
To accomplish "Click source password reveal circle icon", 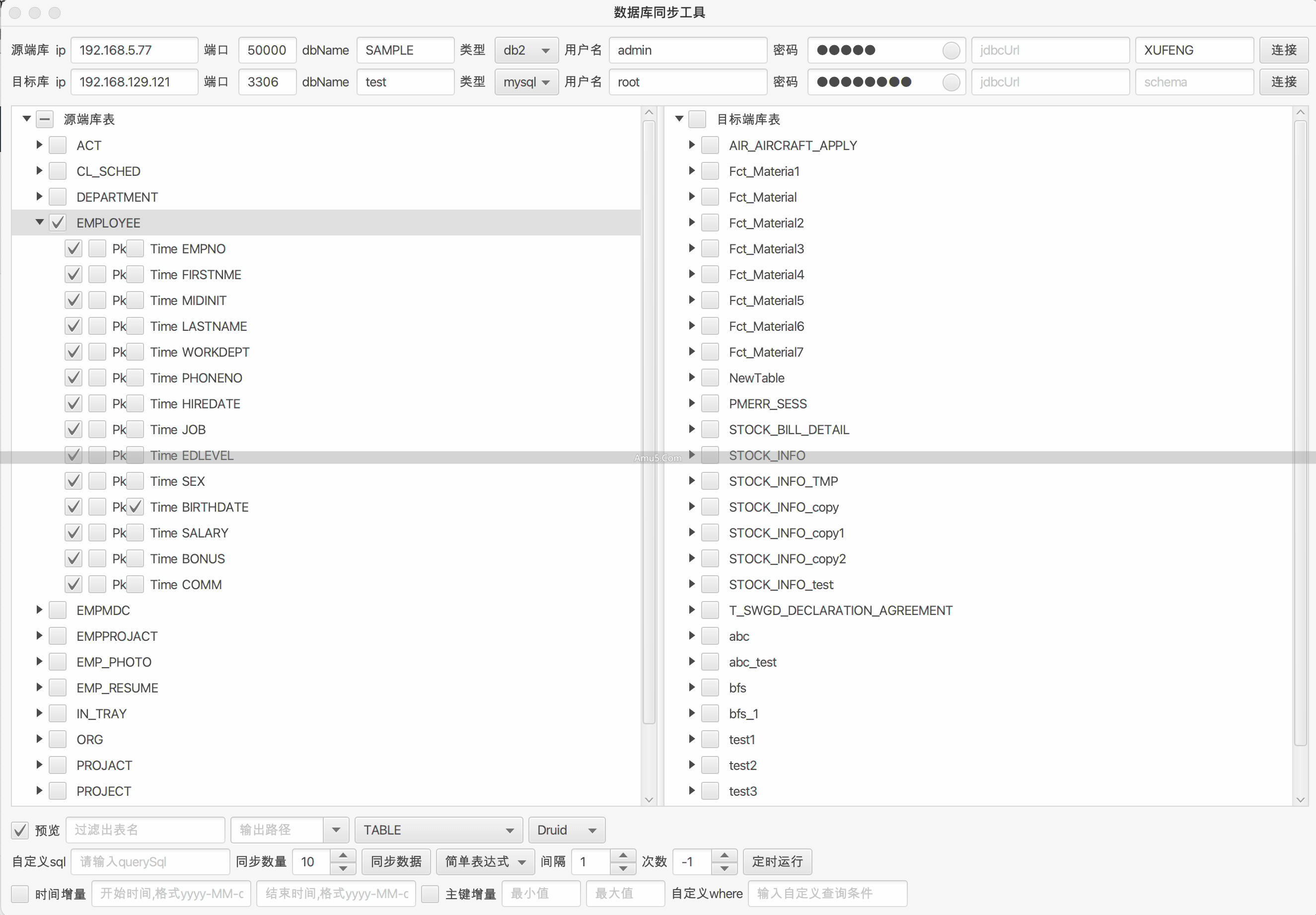I will click(x=950, y=51).
